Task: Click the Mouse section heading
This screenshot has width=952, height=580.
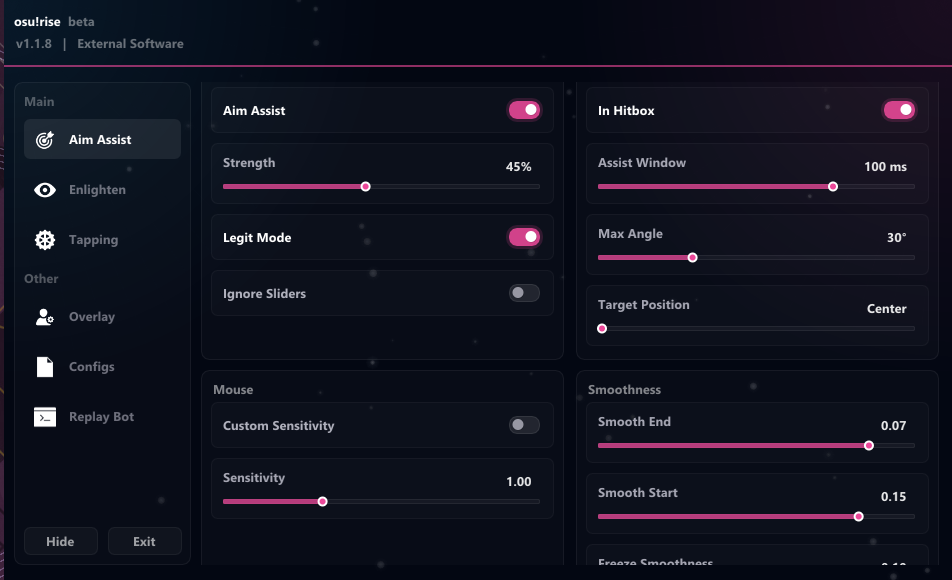Action: [x=233, y=390]
